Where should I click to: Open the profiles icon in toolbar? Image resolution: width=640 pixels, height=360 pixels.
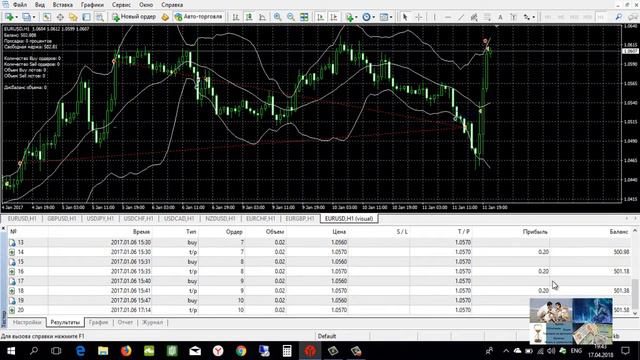coord(27,17)
